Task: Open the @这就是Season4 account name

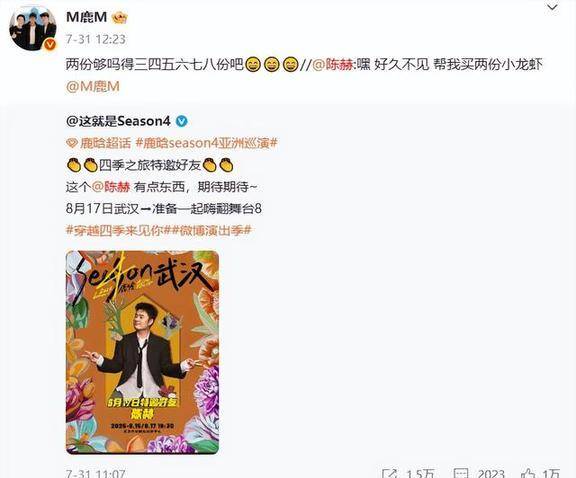Action: tap(118, 121)
